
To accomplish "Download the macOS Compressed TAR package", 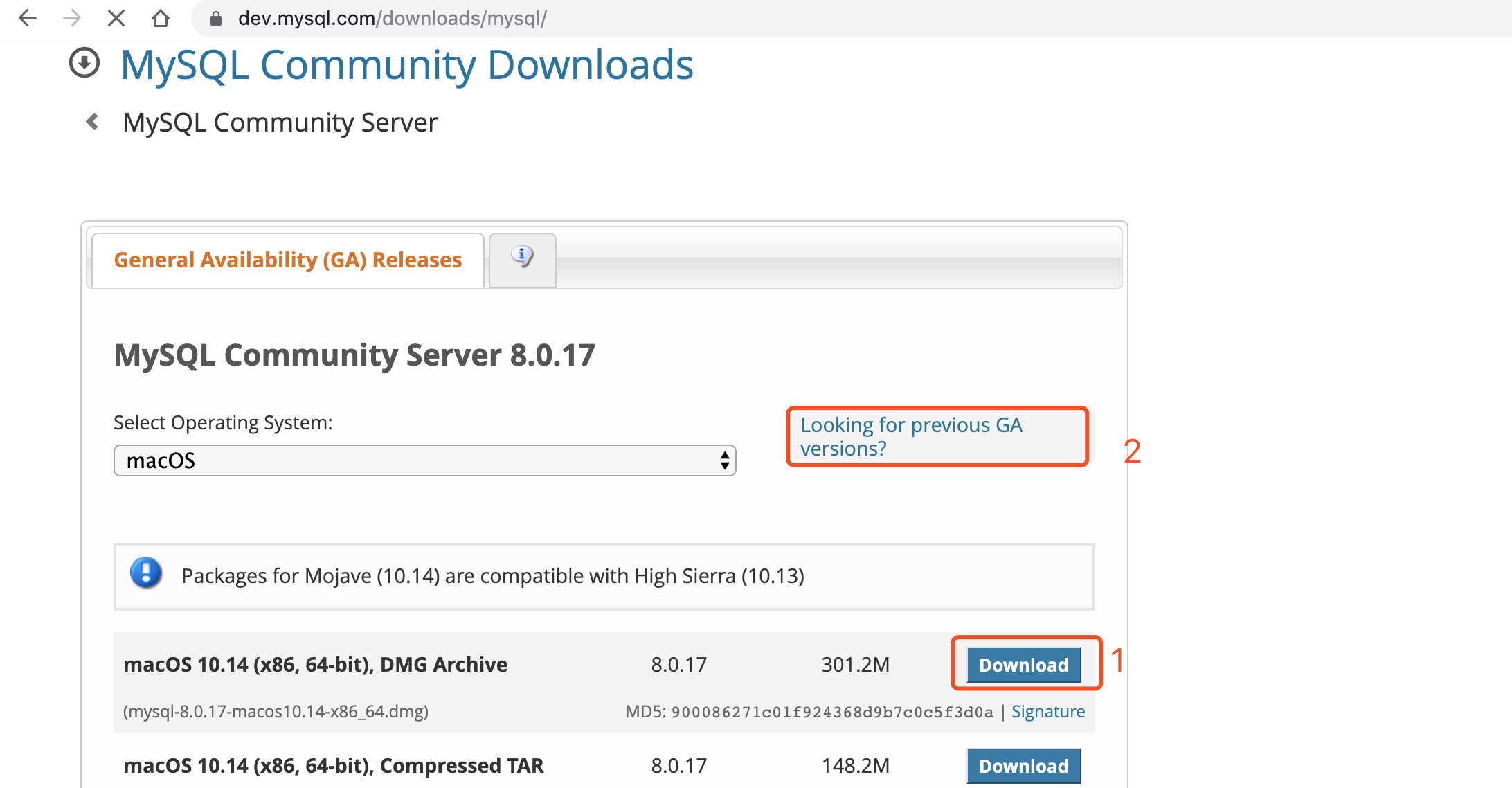I will pos(1024,766).
